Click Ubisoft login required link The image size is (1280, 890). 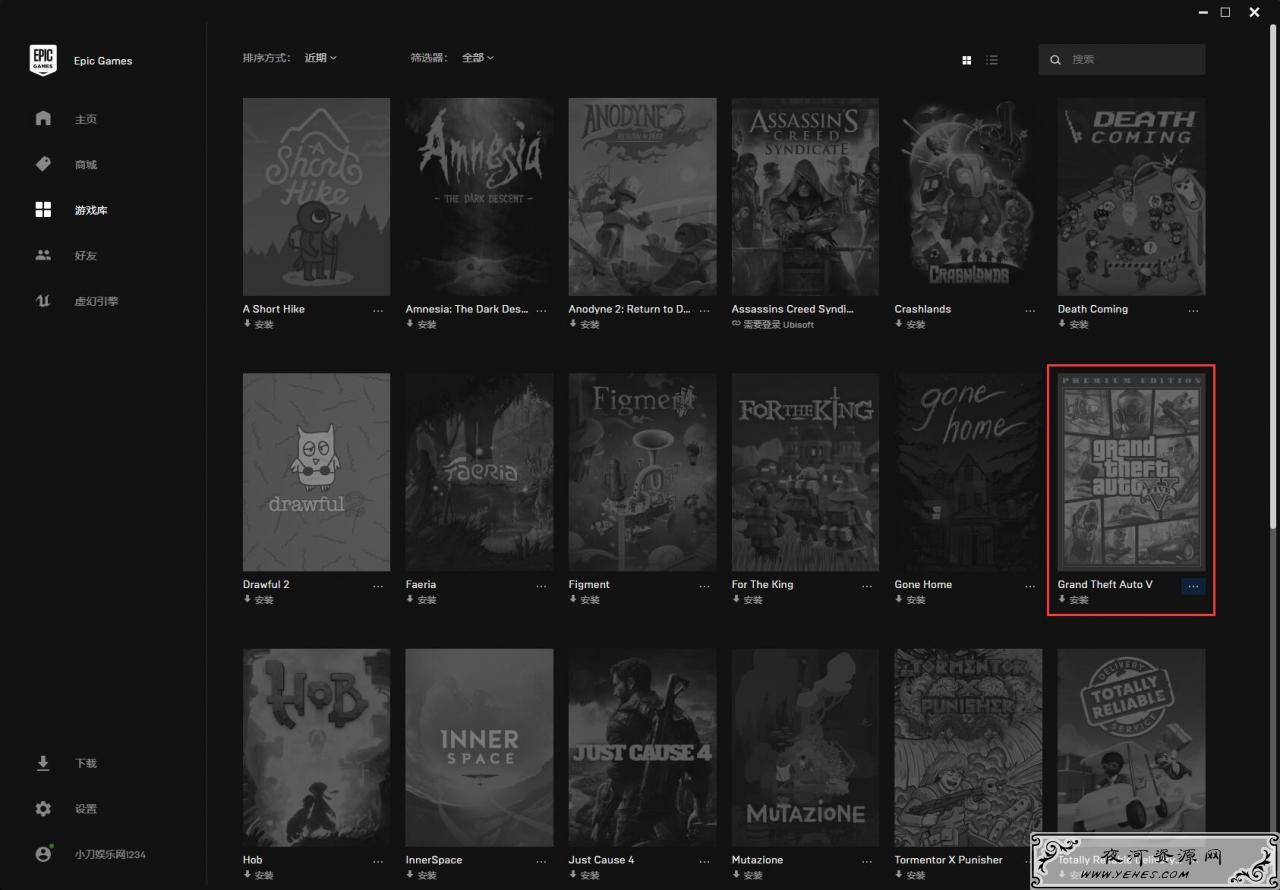pyautogui.click(x=773, y=324)
